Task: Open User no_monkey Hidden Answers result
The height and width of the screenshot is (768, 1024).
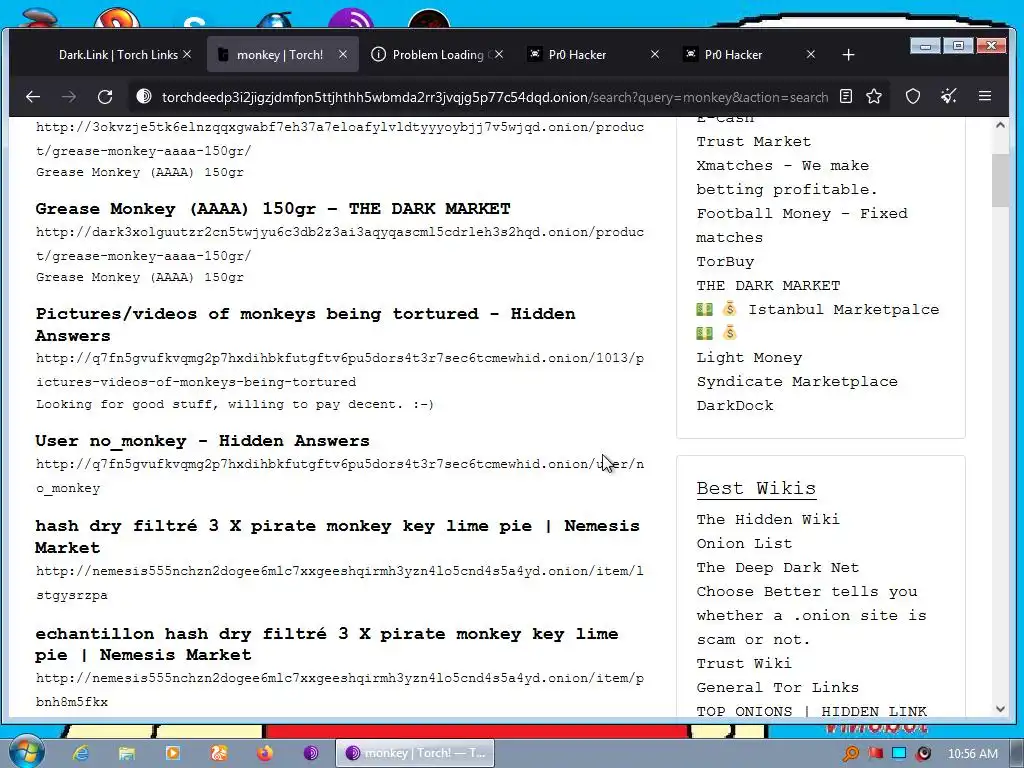Action: click(202, 441)
